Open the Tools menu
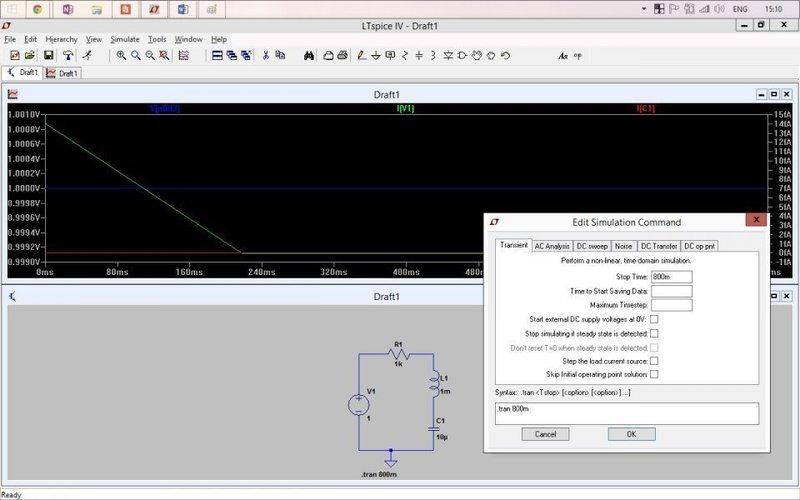Viewport: 800px width, 500px height. coord(157,39)
